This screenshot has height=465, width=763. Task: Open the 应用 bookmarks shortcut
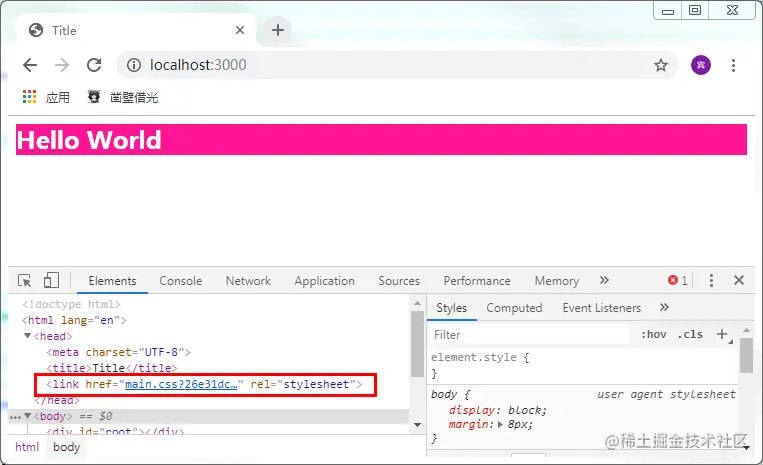tap(47, 97)
